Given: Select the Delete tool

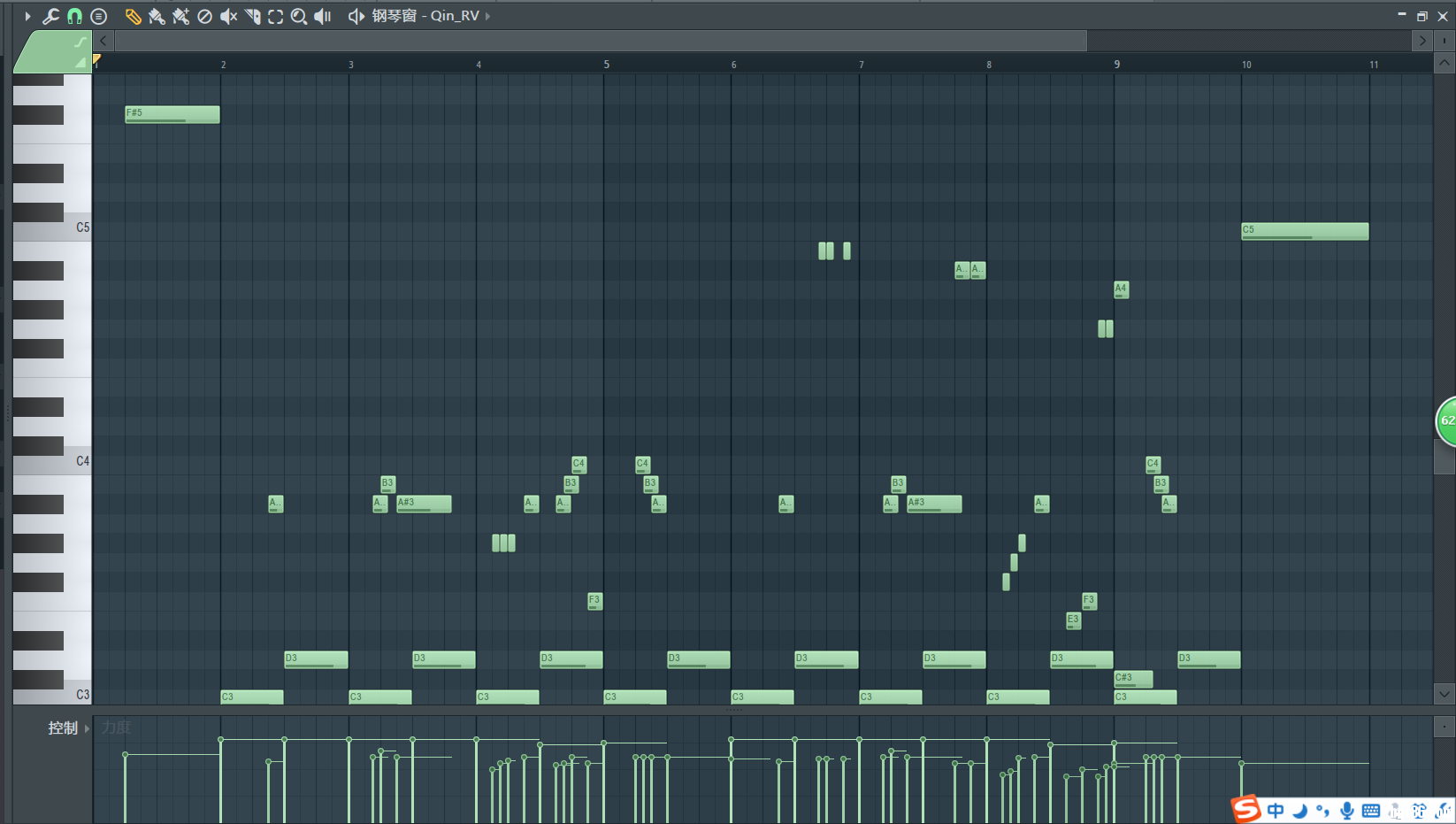Looking at the screenshot, I should pyautogui.click(x=204, y=16).
